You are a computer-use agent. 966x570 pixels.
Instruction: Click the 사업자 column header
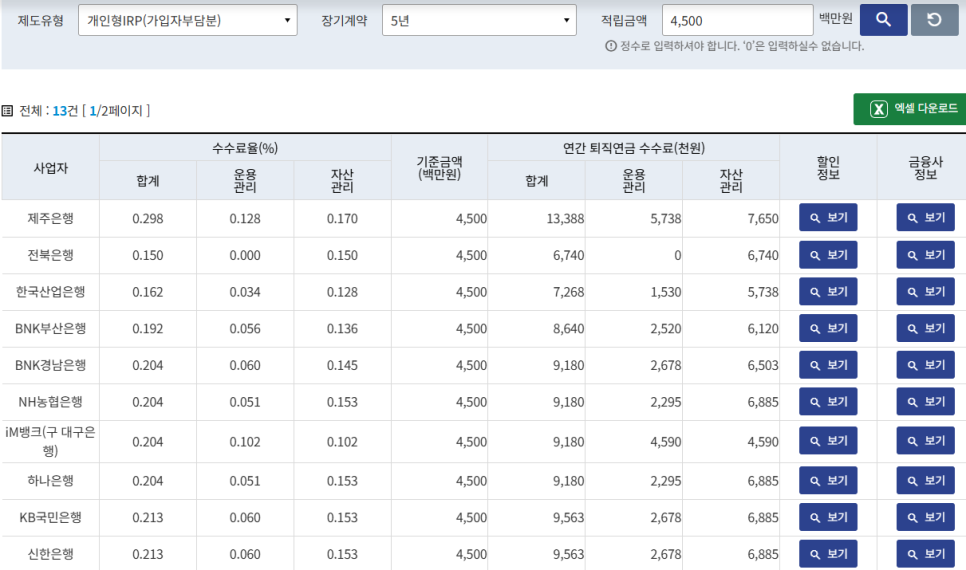point(51,168)
